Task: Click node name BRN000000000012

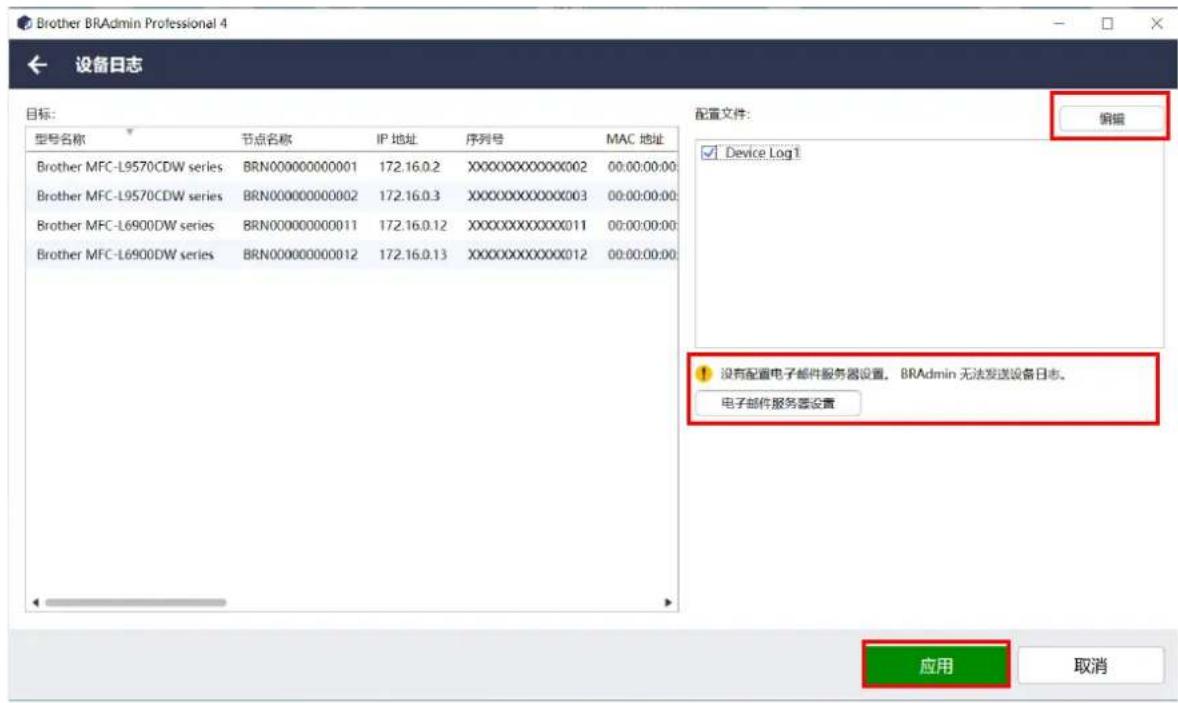Action: pos(300,255)
